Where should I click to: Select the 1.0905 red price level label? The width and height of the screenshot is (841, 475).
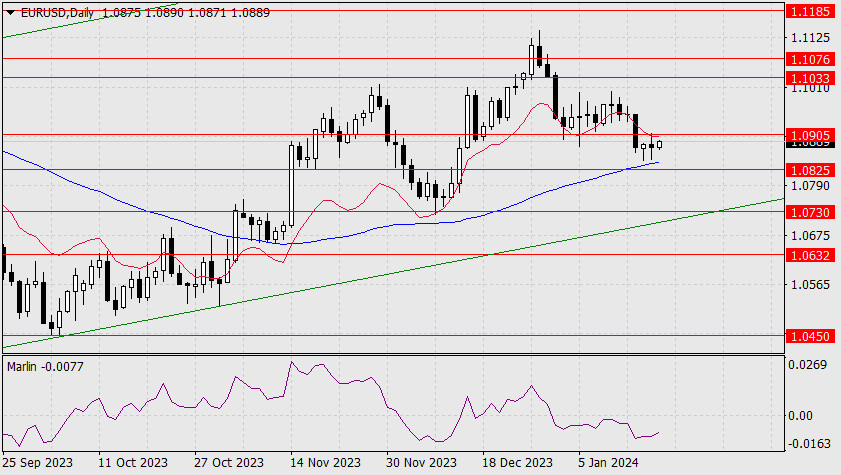point(810,135)
